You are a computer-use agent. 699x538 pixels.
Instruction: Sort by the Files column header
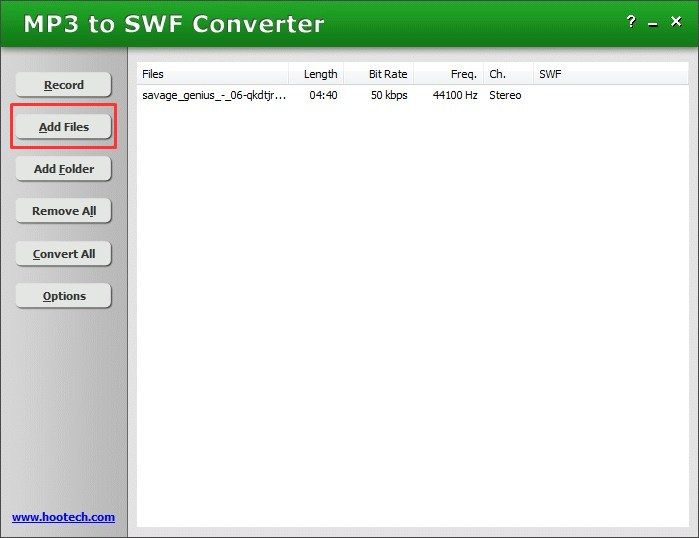(x=213, y=74)
